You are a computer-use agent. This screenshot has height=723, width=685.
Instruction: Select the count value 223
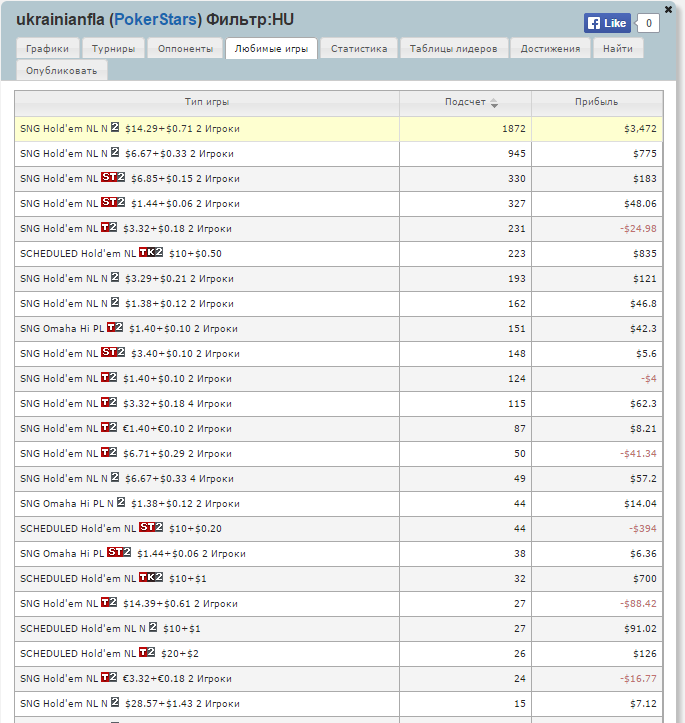517,254
